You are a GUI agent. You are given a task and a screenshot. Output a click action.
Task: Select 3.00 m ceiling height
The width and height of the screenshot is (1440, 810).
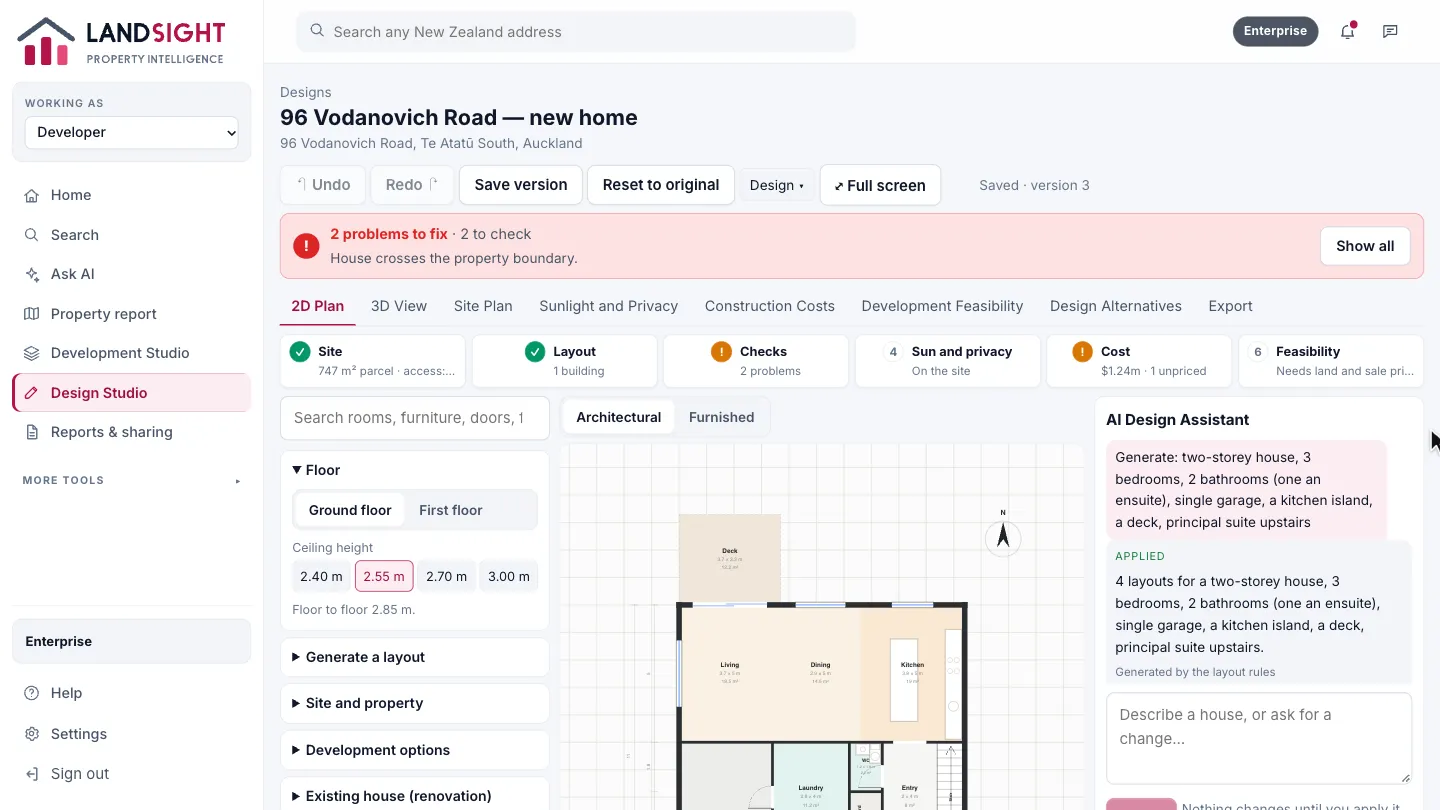point(509,576)
